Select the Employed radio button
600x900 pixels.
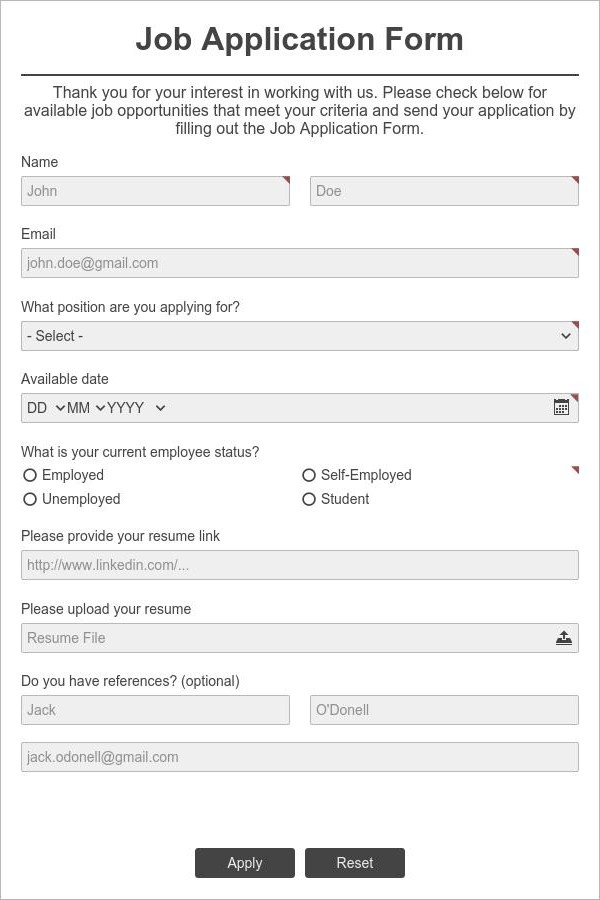tap(30, 475)
